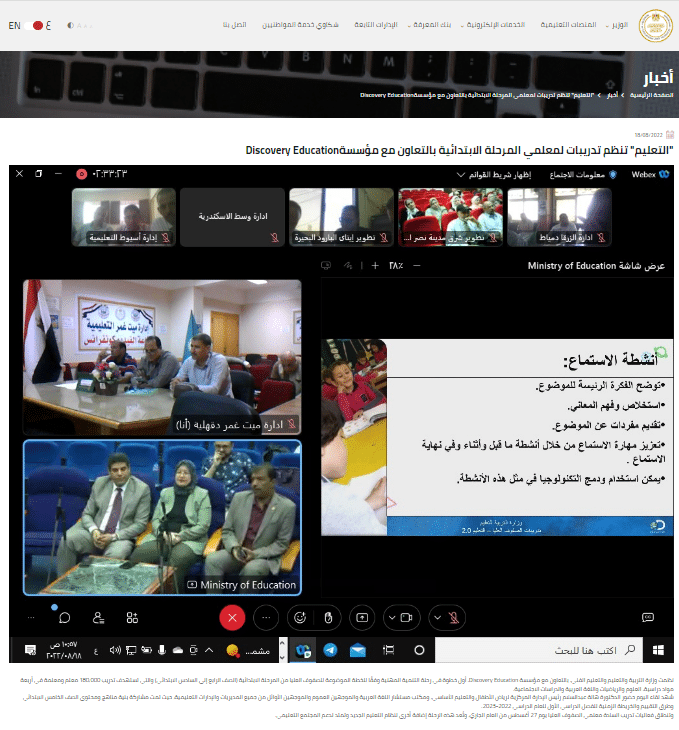The width and height of the screenshot is (679, 730).
Task: Open the Windows Start menu
Action: coord(658,650)
